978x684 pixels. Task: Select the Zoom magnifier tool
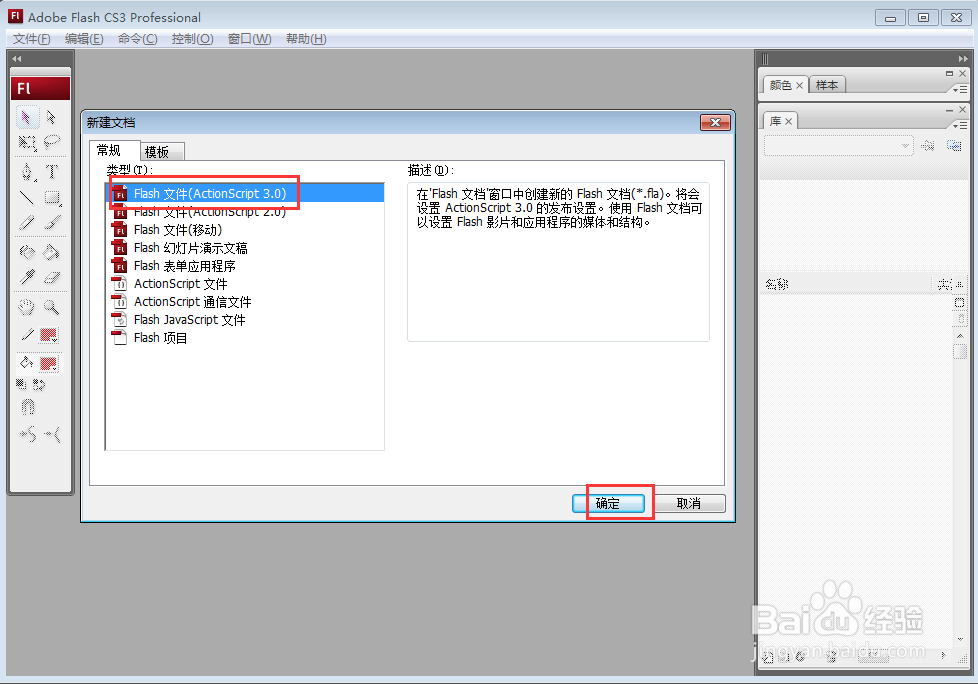52,307
